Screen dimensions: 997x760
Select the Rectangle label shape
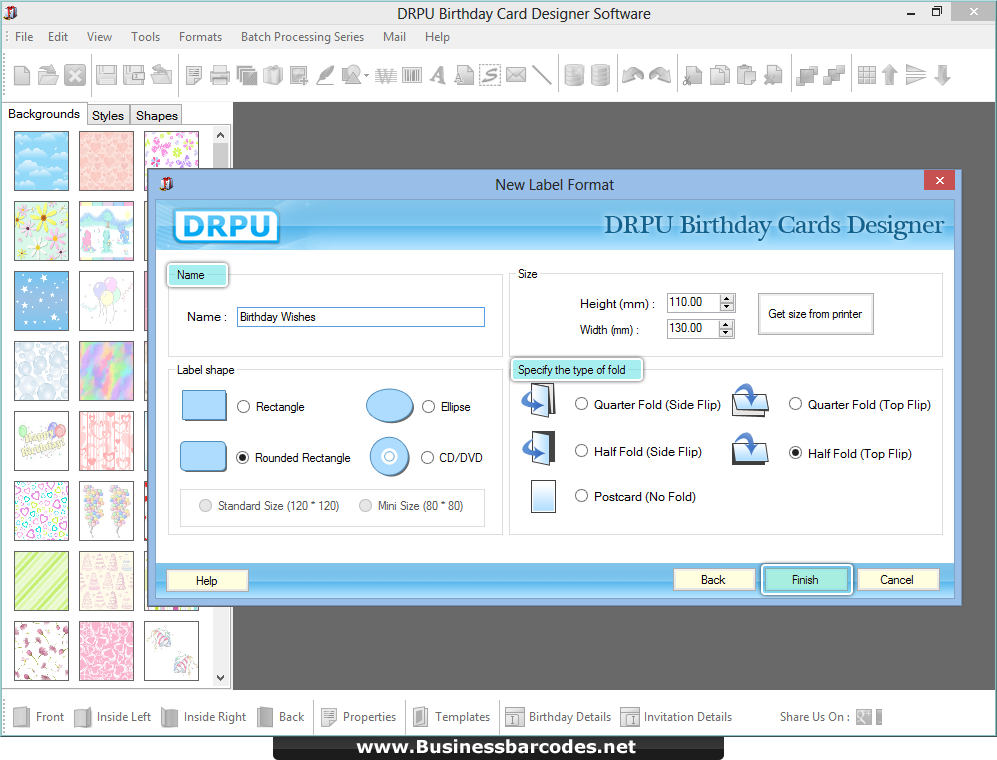[244, 406]
